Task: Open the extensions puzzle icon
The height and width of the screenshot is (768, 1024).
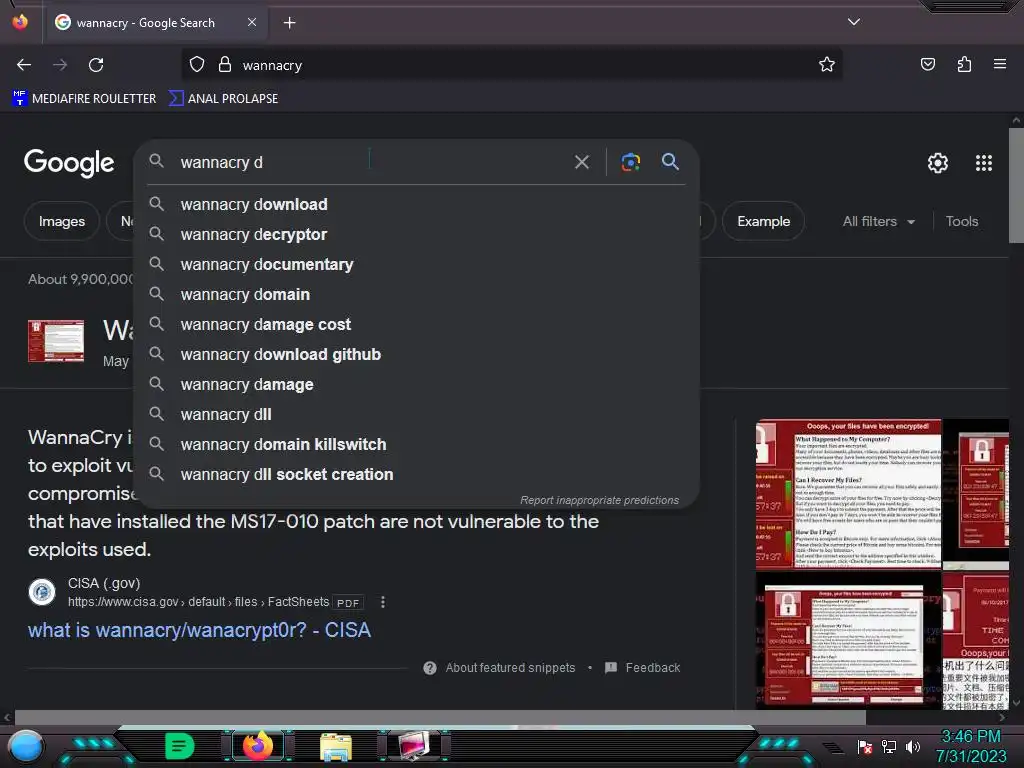Action: point(964,64)
